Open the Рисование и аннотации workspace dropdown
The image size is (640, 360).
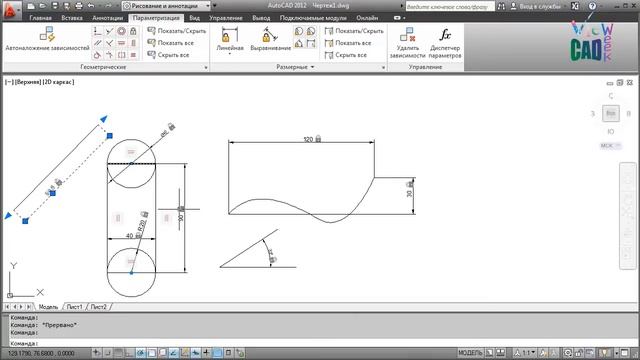pos(166,6)
